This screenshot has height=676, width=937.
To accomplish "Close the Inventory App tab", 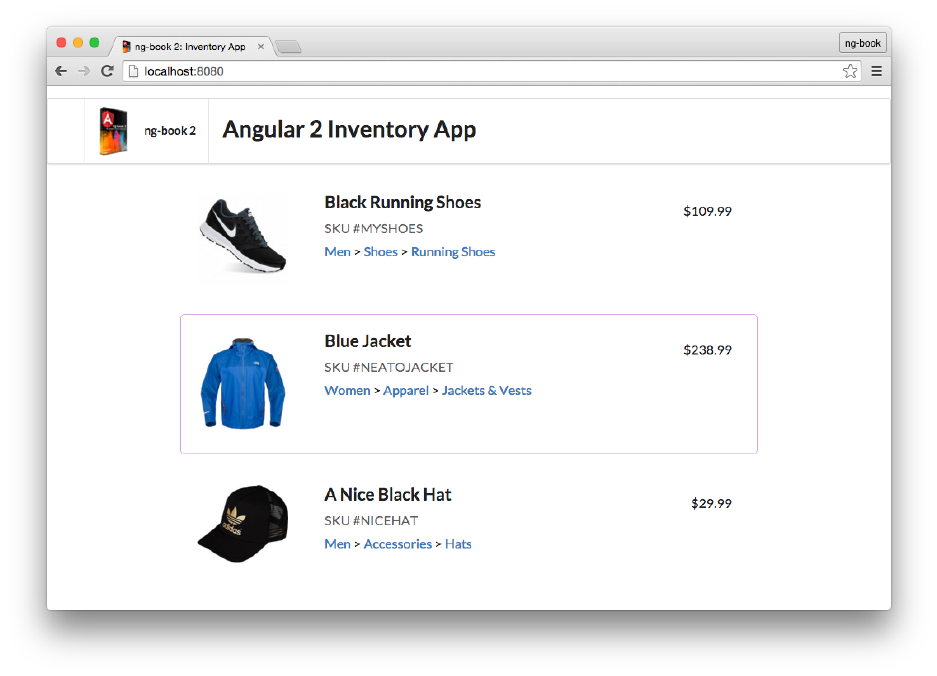I will [261, 47].
